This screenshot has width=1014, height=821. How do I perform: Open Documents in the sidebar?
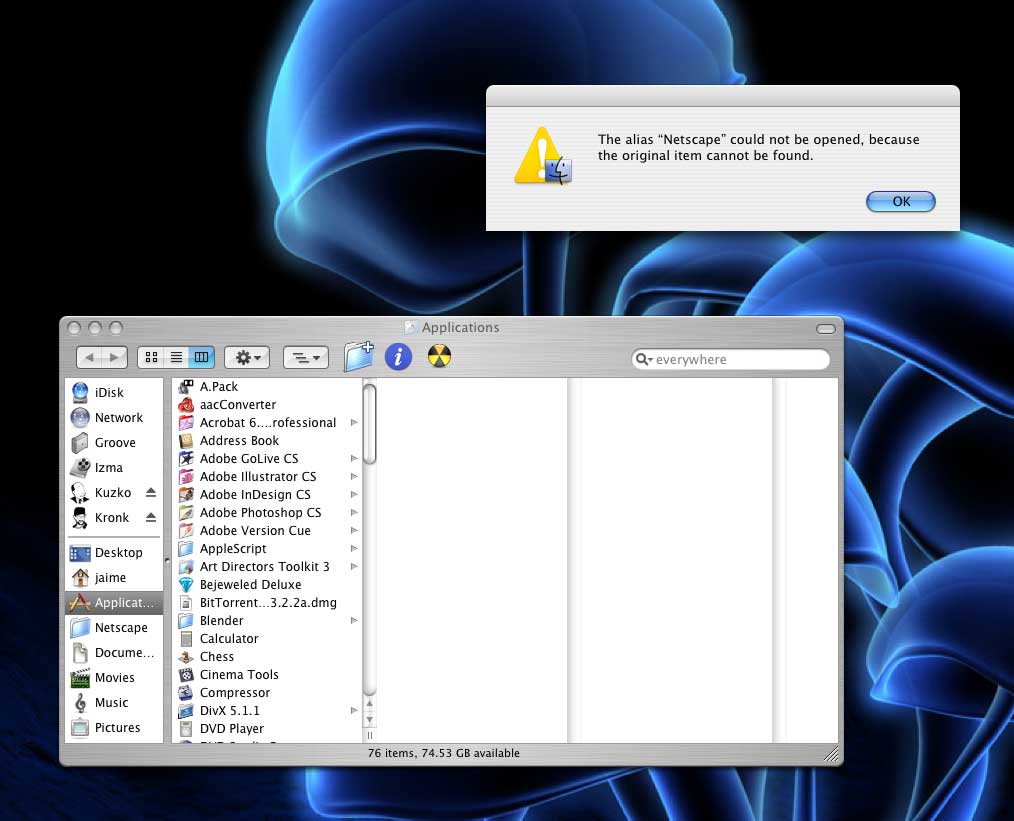[113, 653]
